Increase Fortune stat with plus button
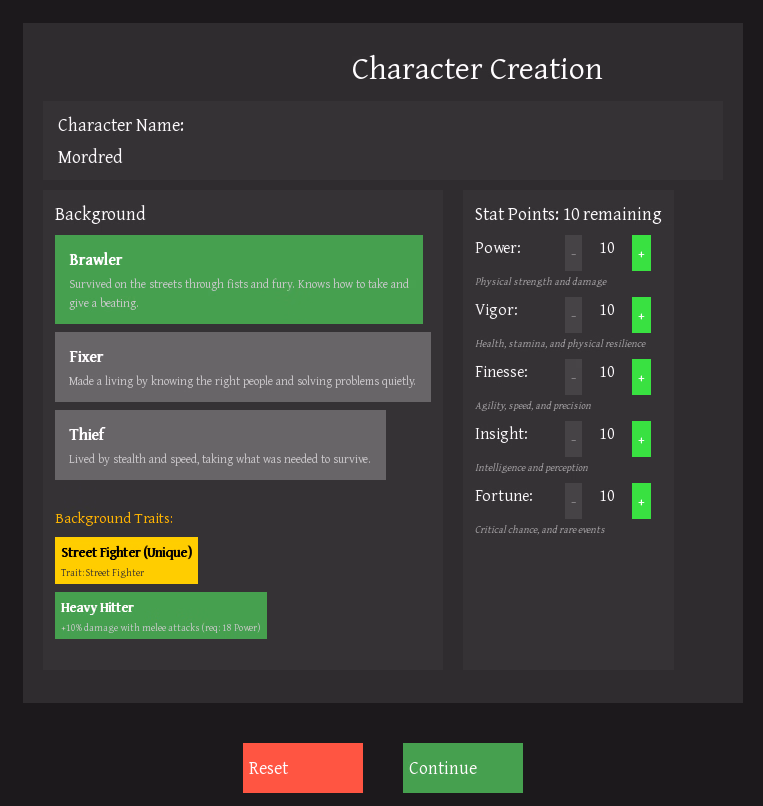763x806 pixels. [x=641, y=502]
